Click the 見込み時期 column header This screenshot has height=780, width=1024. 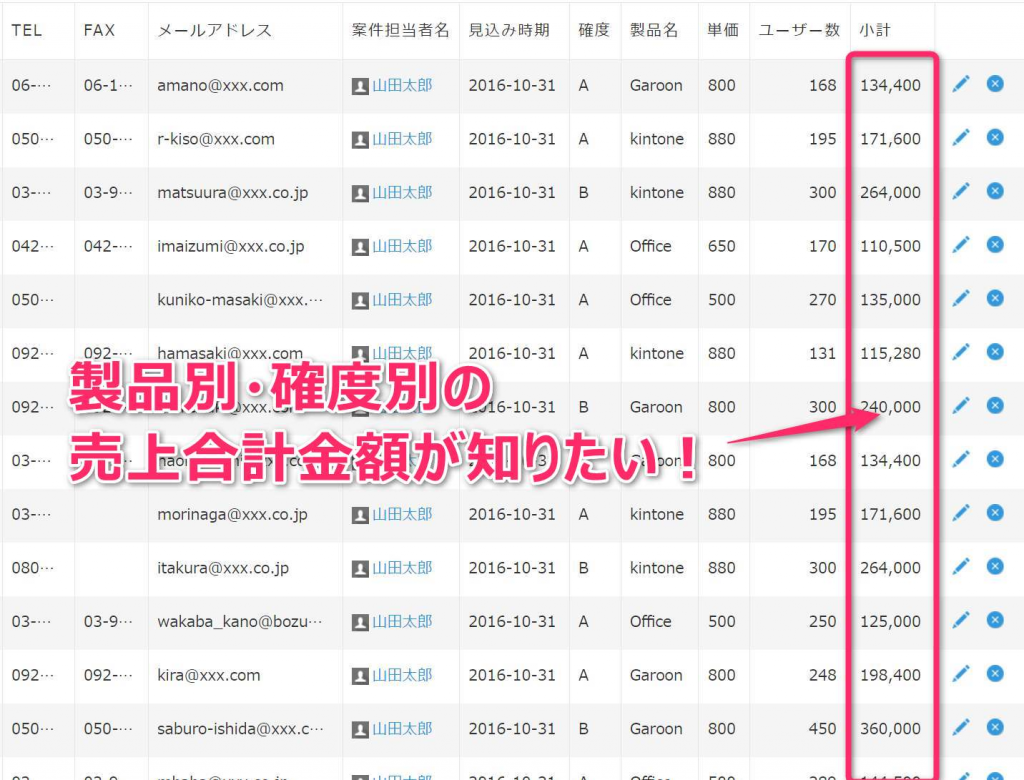click(513, 29)
